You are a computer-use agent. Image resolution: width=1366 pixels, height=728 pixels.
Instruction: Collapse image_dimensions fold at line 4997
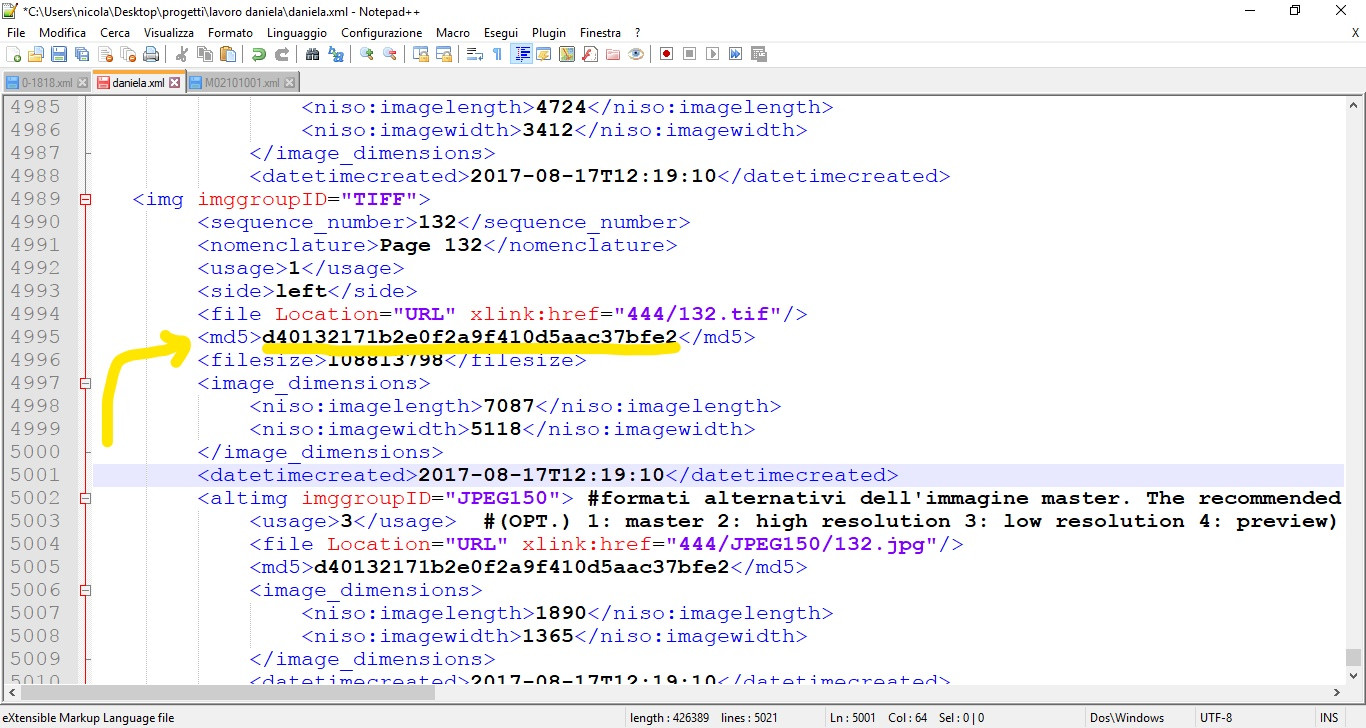(86, 383)
